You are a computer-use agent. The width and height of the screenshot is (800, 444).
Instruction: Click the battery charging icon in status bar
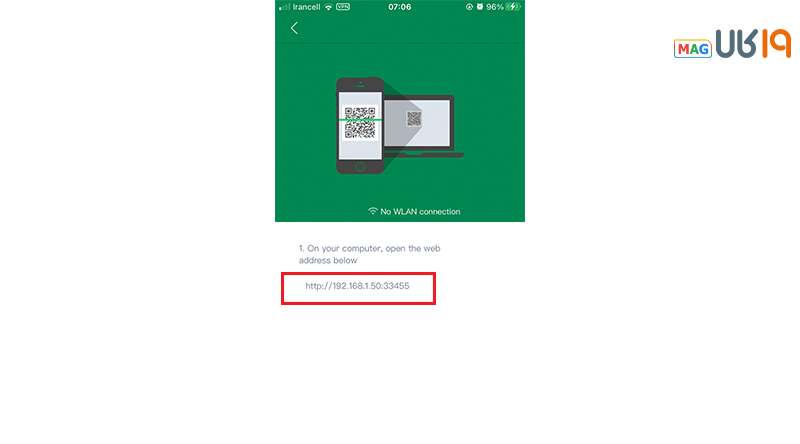pos(513,7)
